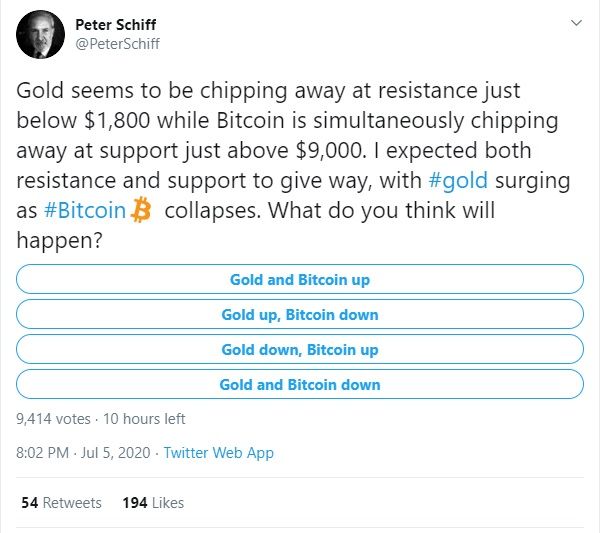Click the Twitter Web App source link
The width and height of the screenshot is (601, 533).
[x=218, y=453]
